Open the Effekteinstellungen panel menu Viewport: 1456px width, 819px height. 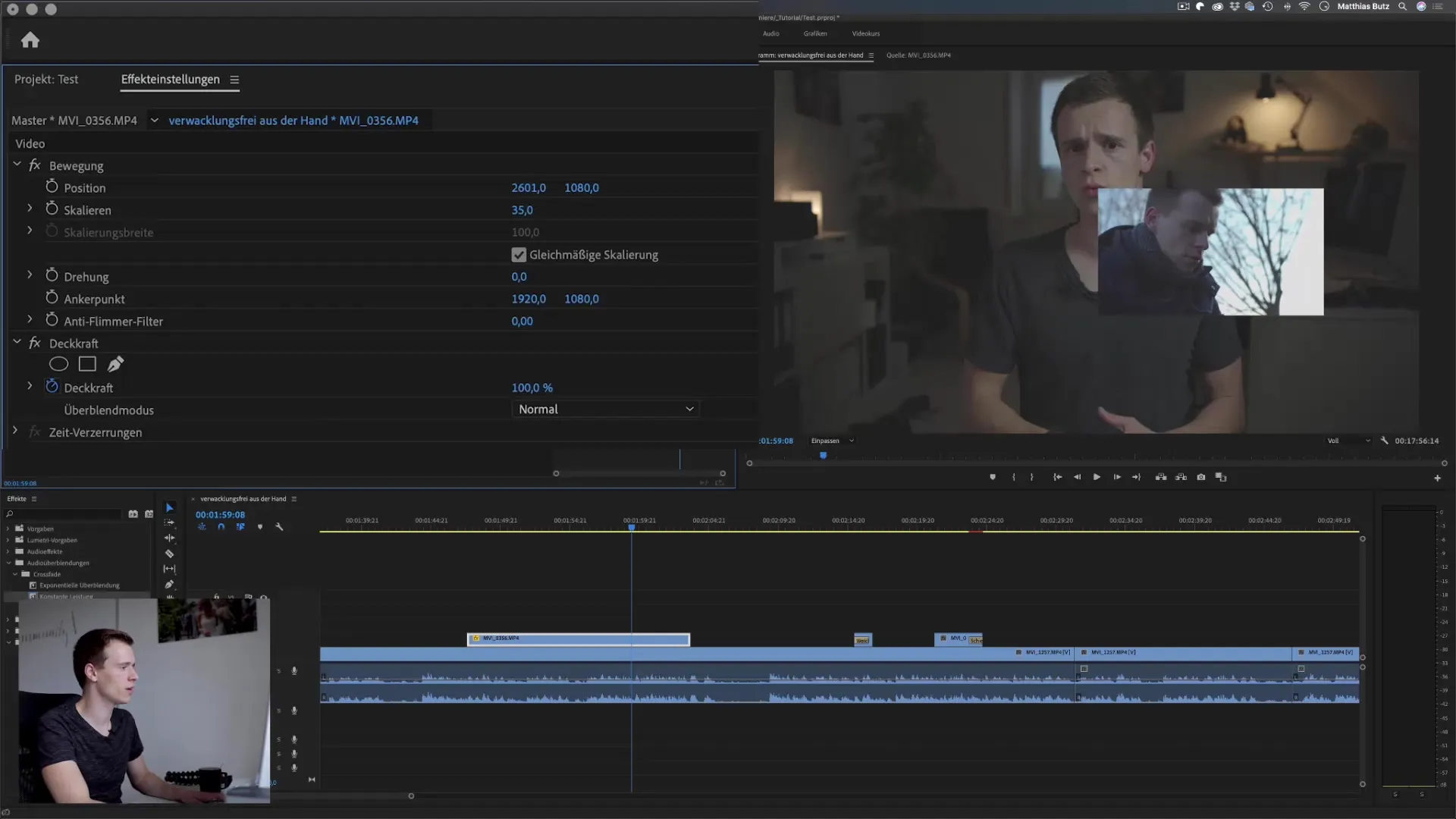click(x=234, y=80)
